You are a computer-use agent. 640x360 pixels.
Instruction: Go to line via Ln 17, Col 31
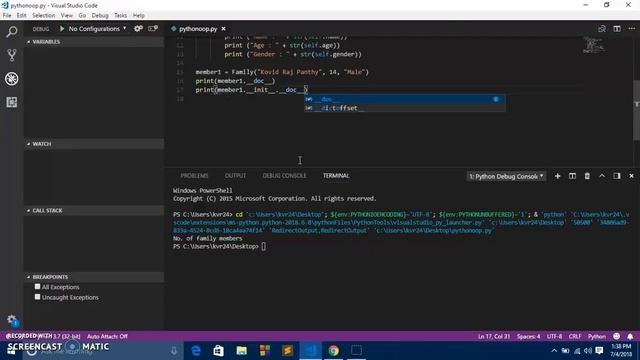494,336
